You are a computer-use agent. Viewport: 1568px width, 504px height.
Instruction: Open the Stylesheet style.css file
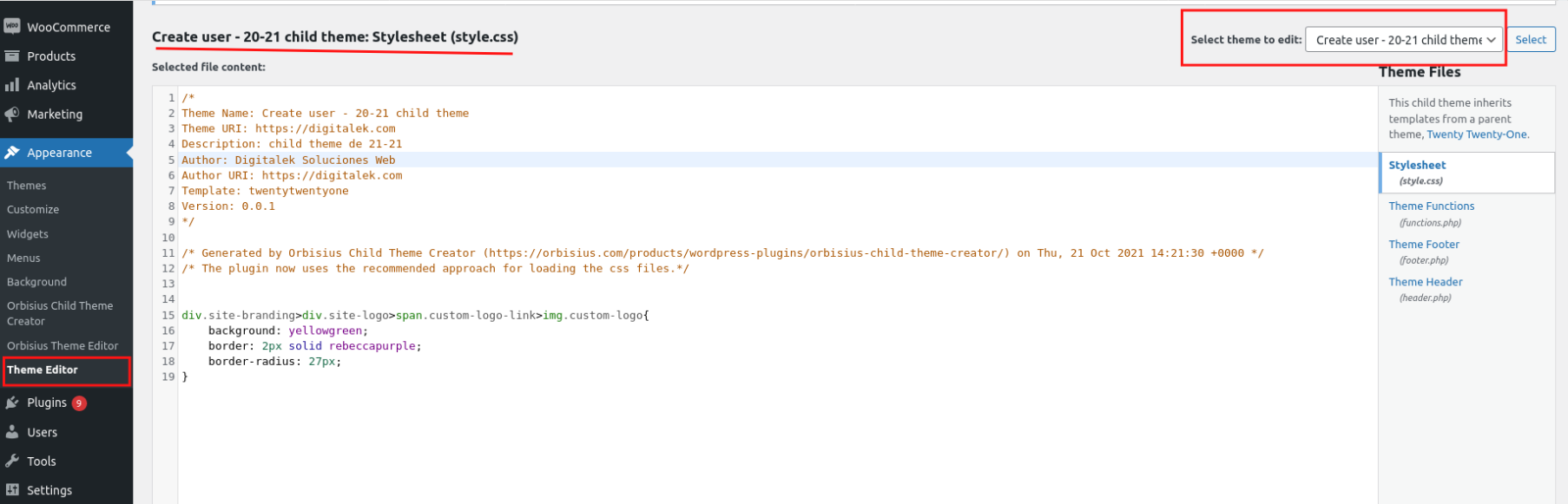[1466, 173]
